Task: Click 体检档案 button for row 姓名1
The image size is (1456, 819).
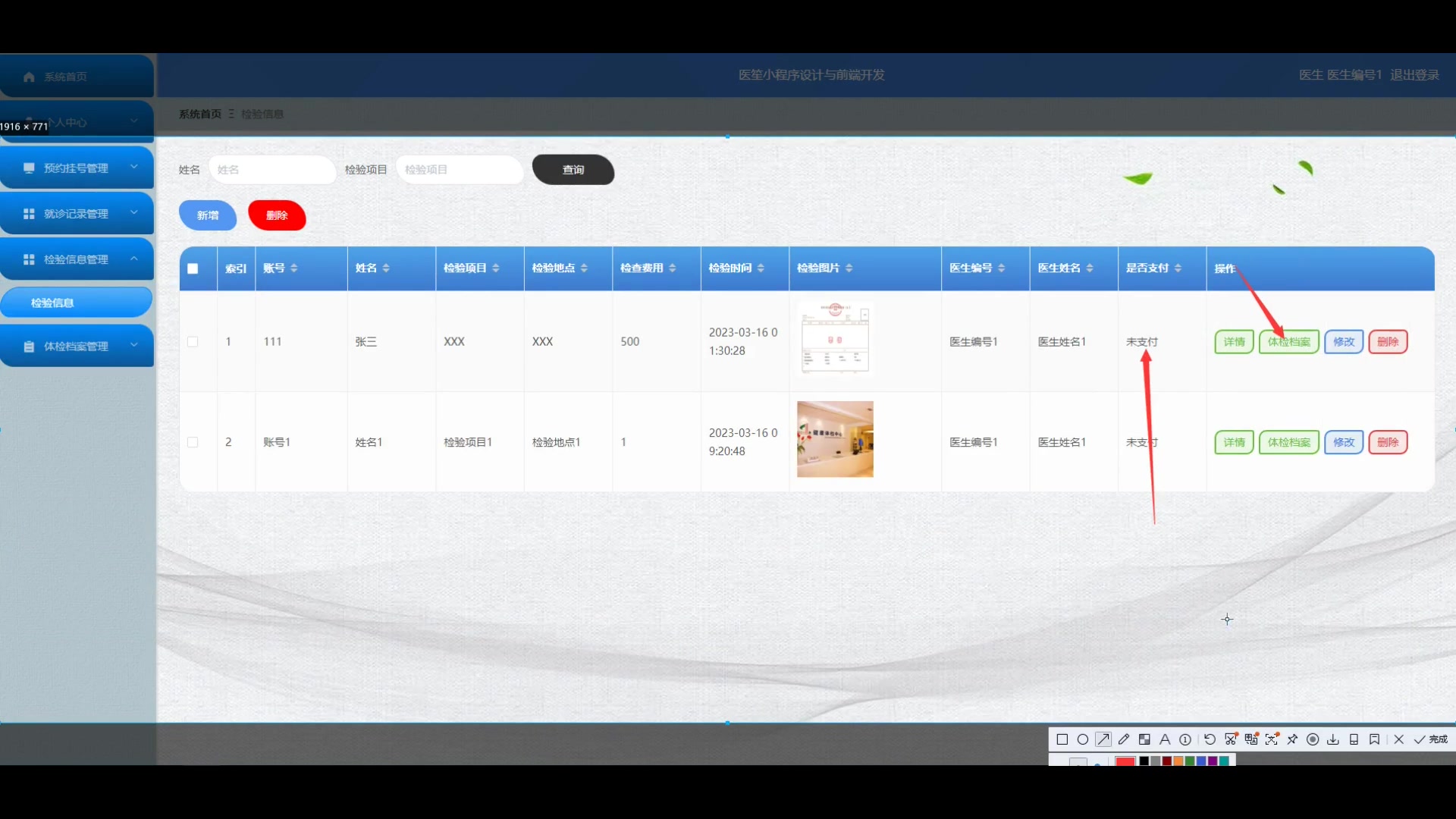Action: [1289, 442]
